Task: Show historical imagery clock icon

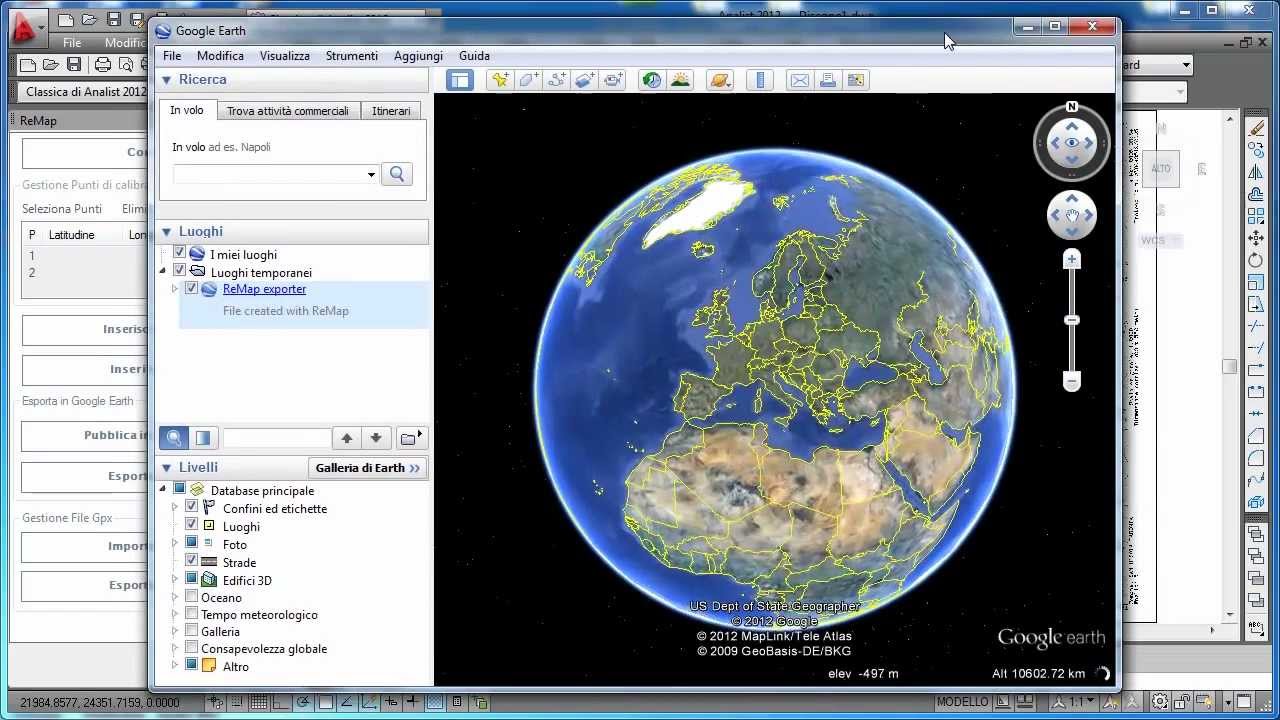Action: pyautogui.click(x=652, y=80)
